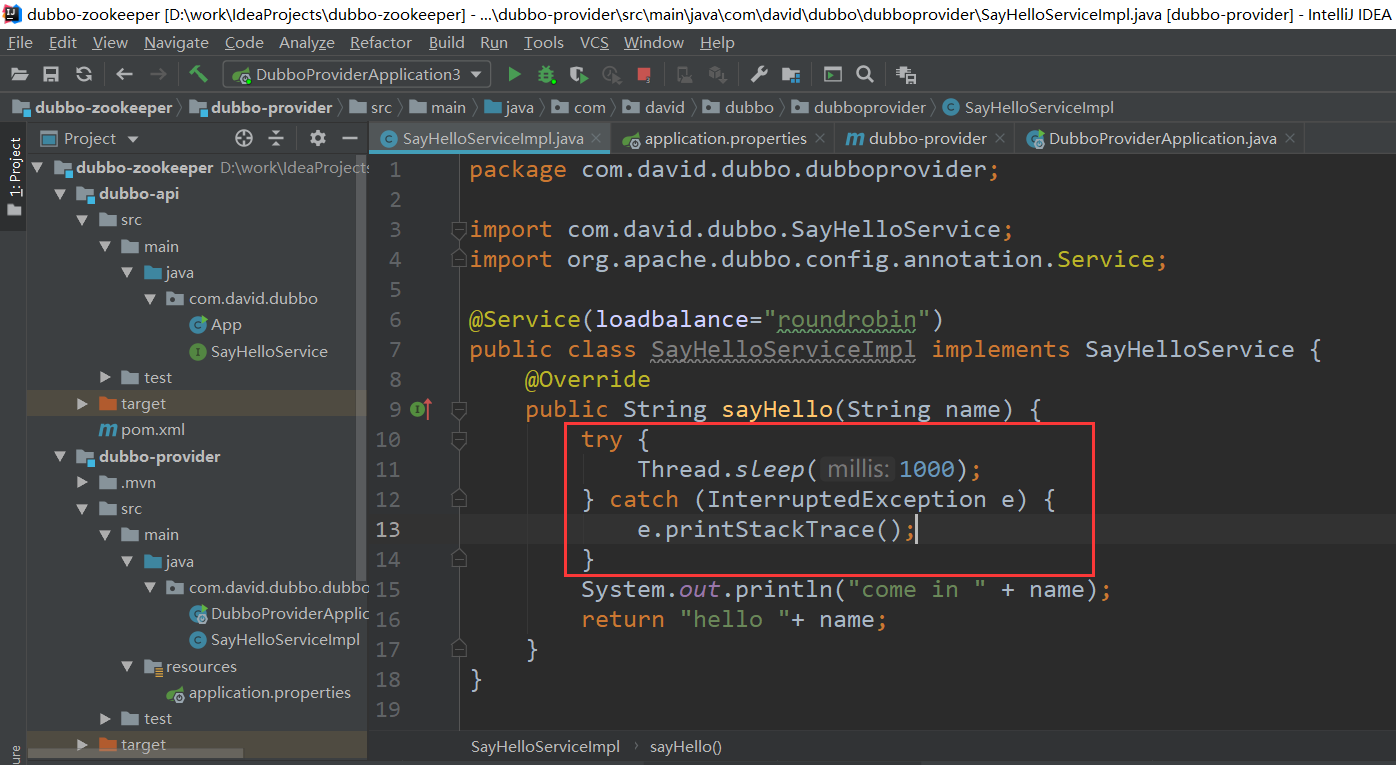The image size is (1396, 765).
Task: Start the application in Debug mode
Action: (545, 74)
